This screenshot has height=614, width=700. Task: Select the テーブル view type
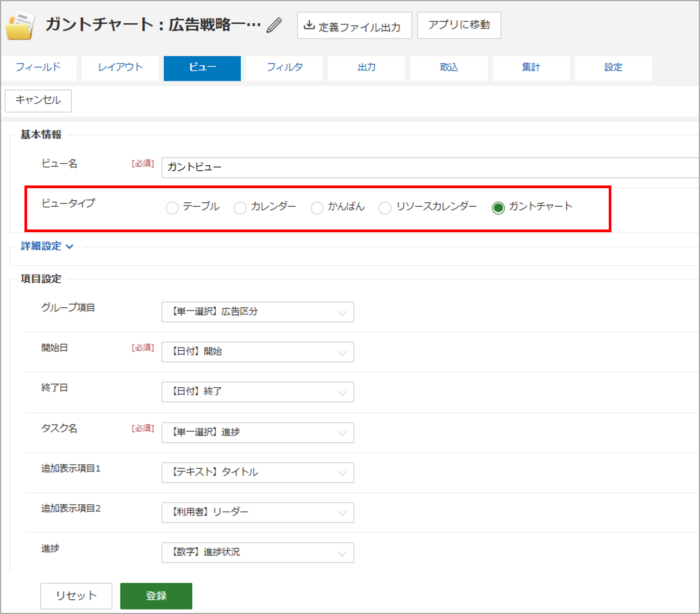click(172, 208)
